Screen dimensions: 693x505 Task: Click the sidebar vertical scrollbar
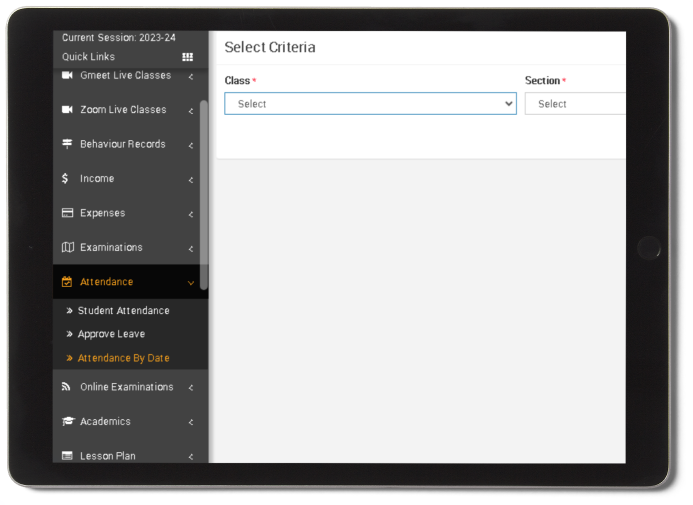(204, 194)
